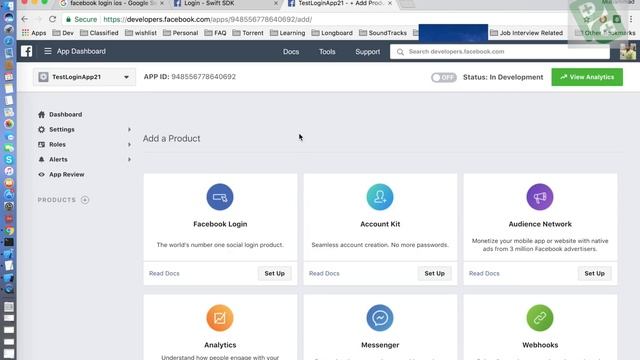This screenshot has height=360, width=640.
Task: Click the App Dashboard title text
Action: point(81,51)
